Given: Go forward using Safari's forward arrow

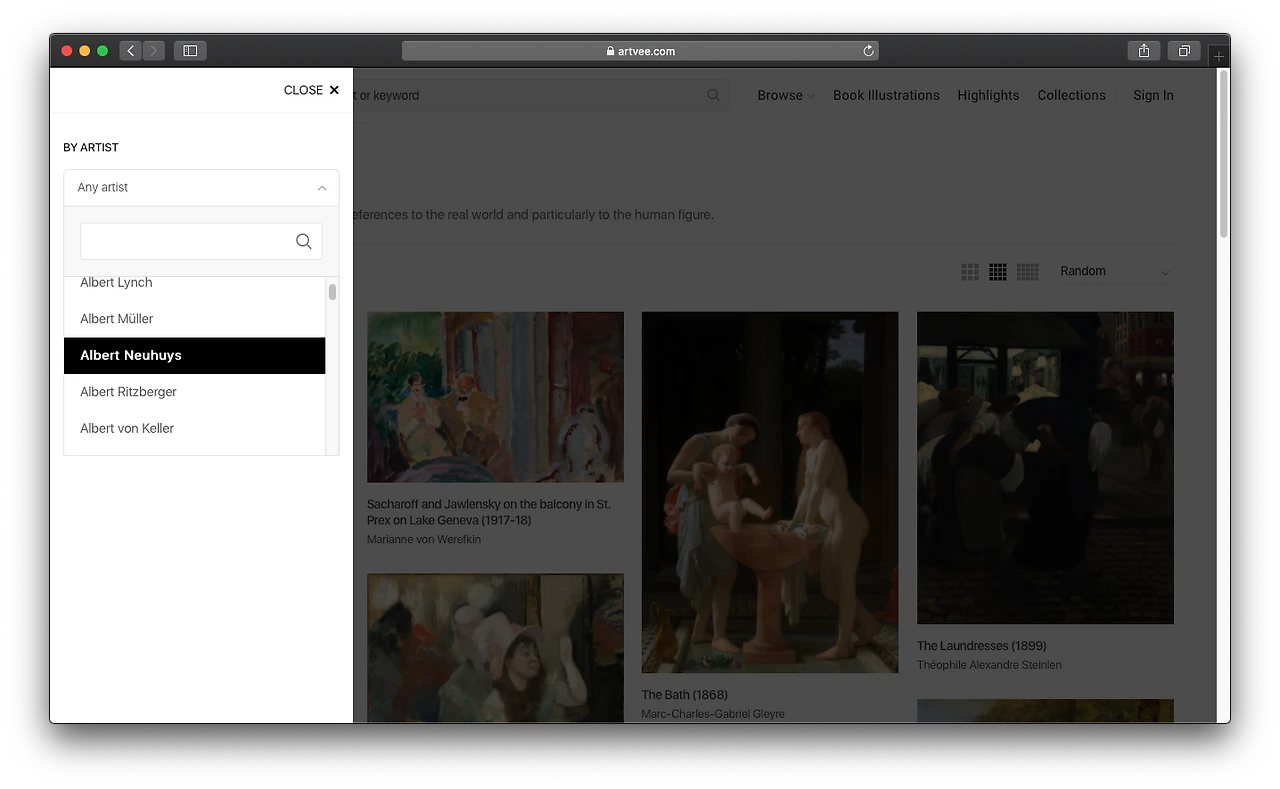Looking at the screenshot, I should (154, 51).
